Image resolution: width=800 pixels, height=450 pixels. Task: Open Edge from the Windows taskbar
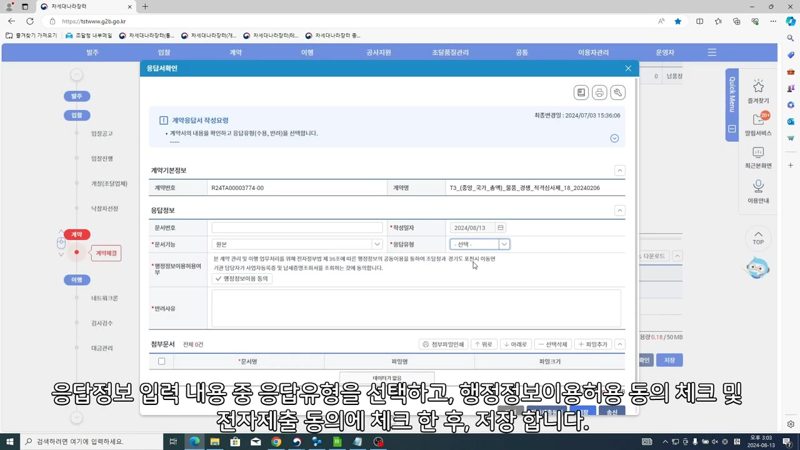[194, 441]
